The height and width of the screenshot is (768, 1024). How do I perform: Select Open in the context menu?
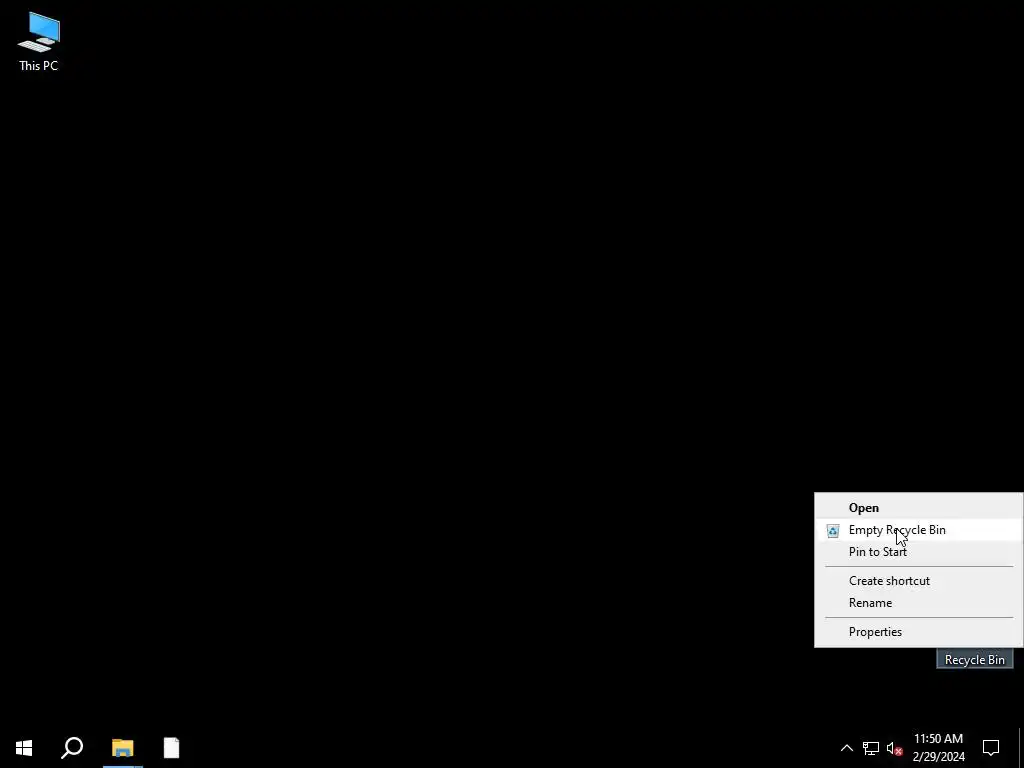[x=918, y=507]
